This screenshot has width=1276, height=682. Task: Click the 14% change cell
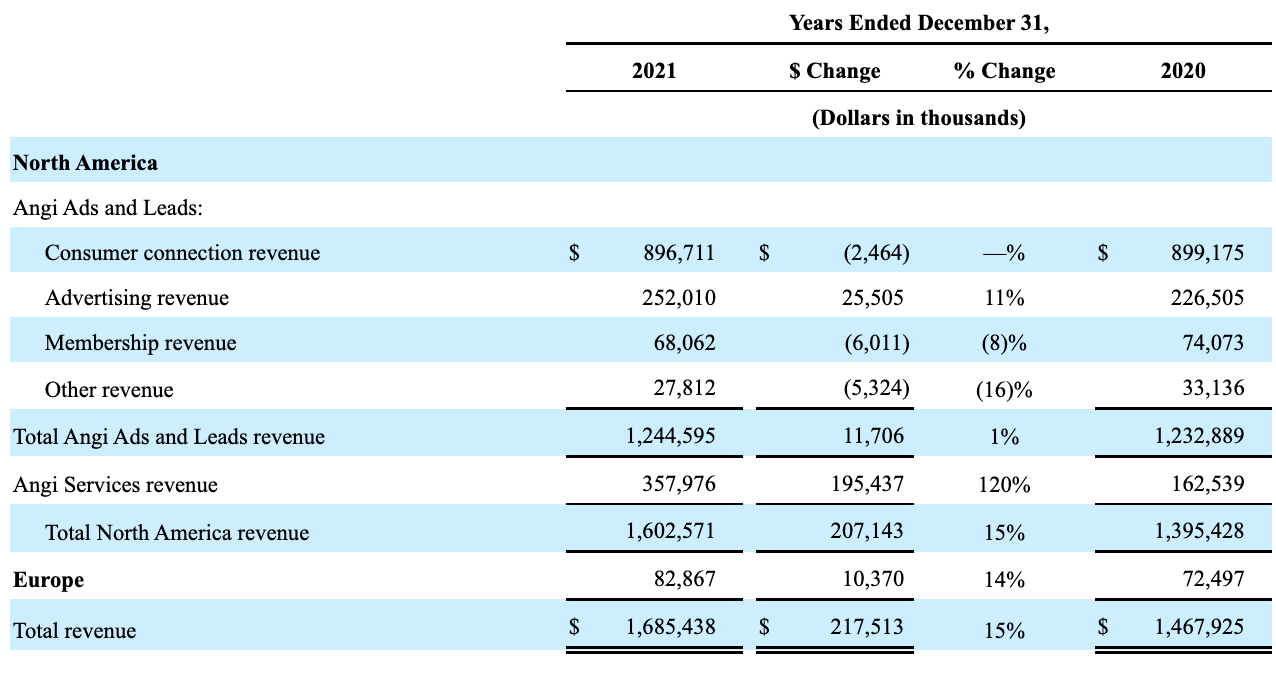tap(1004, 580)
